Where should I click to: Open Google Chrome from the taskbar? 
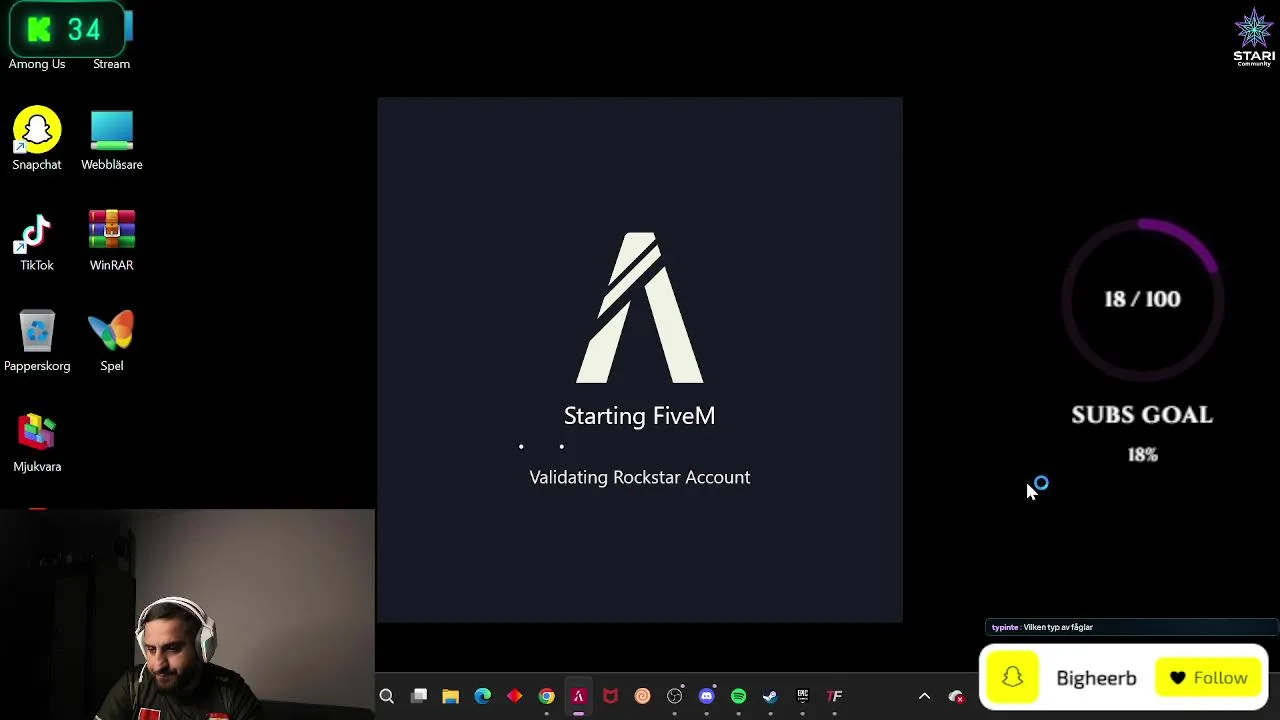pyautogui.click(x=547, y=696)
